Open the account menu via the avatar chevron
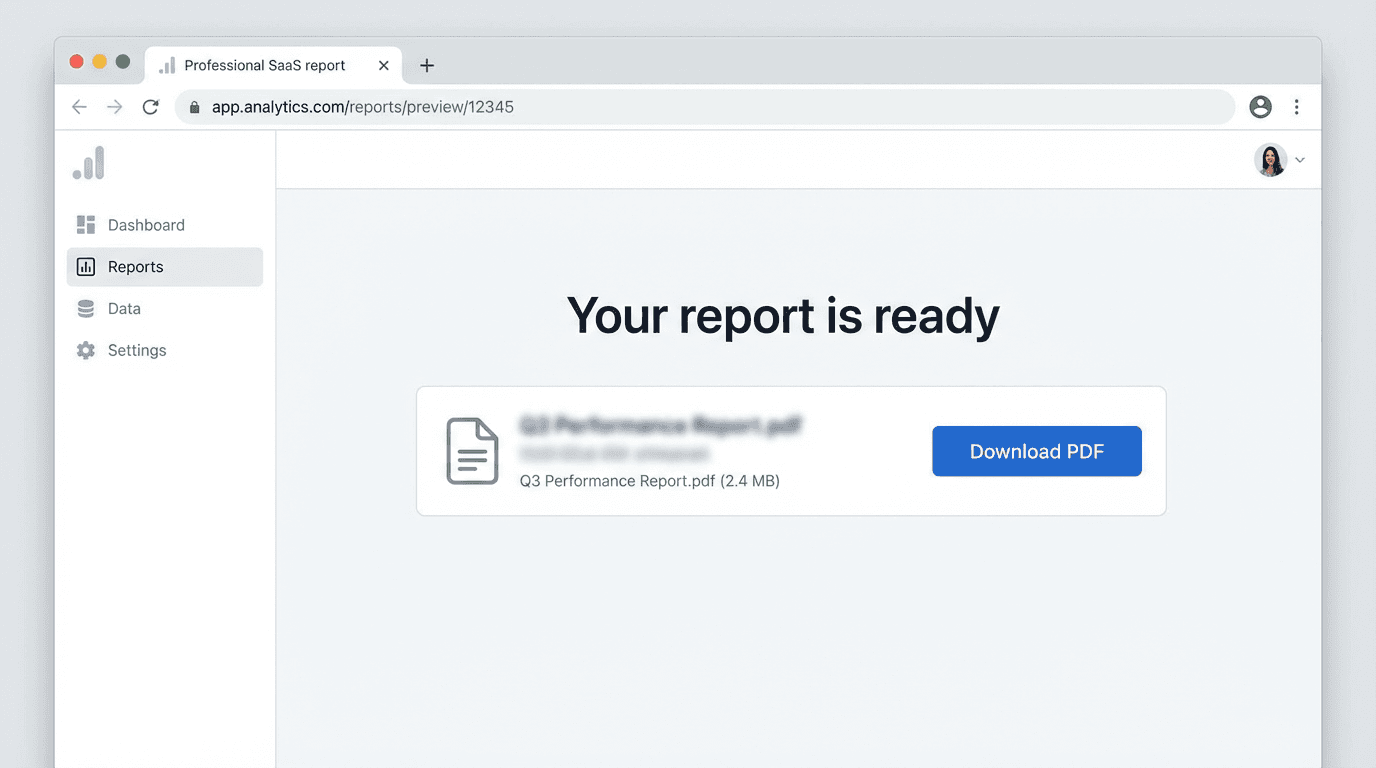The height and width of the screenshot is (768, 1376). pyautogui.click(x=1300, y=160)
